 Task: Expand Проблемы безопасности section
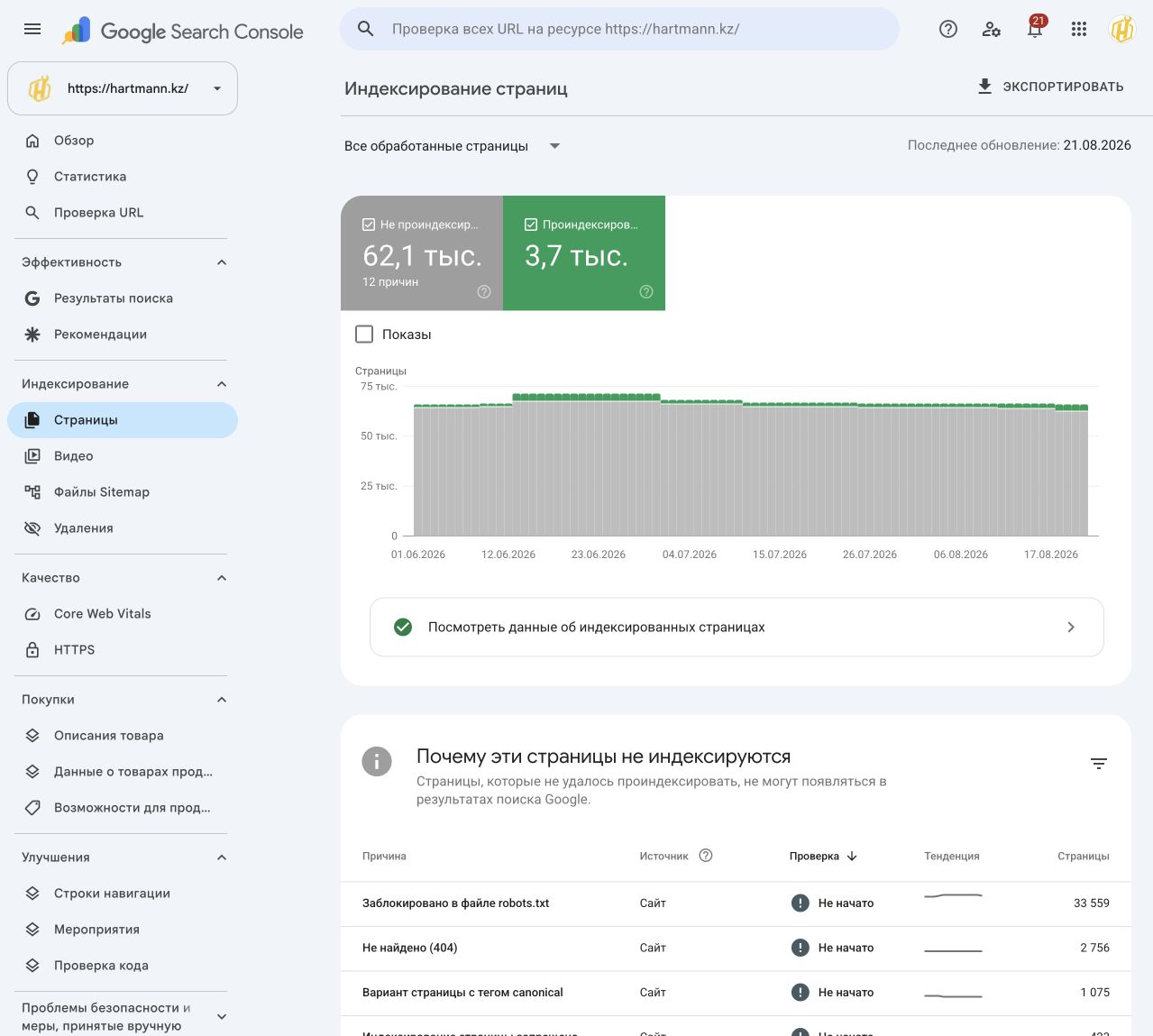pyautogui.click(x=222, y=1017)
